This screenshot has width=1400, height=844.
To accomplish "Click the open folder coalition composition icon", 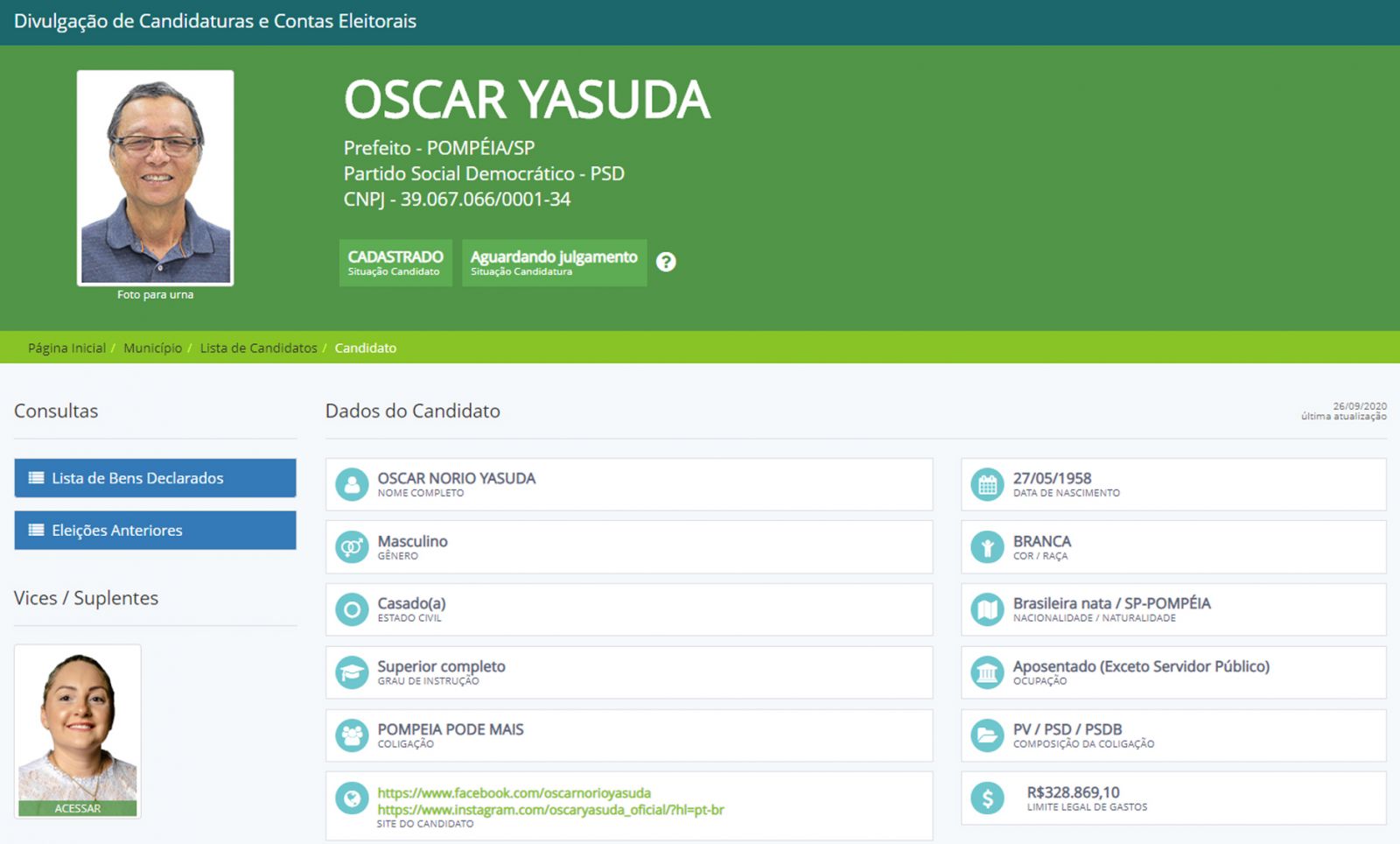I will tap(987, 735).
